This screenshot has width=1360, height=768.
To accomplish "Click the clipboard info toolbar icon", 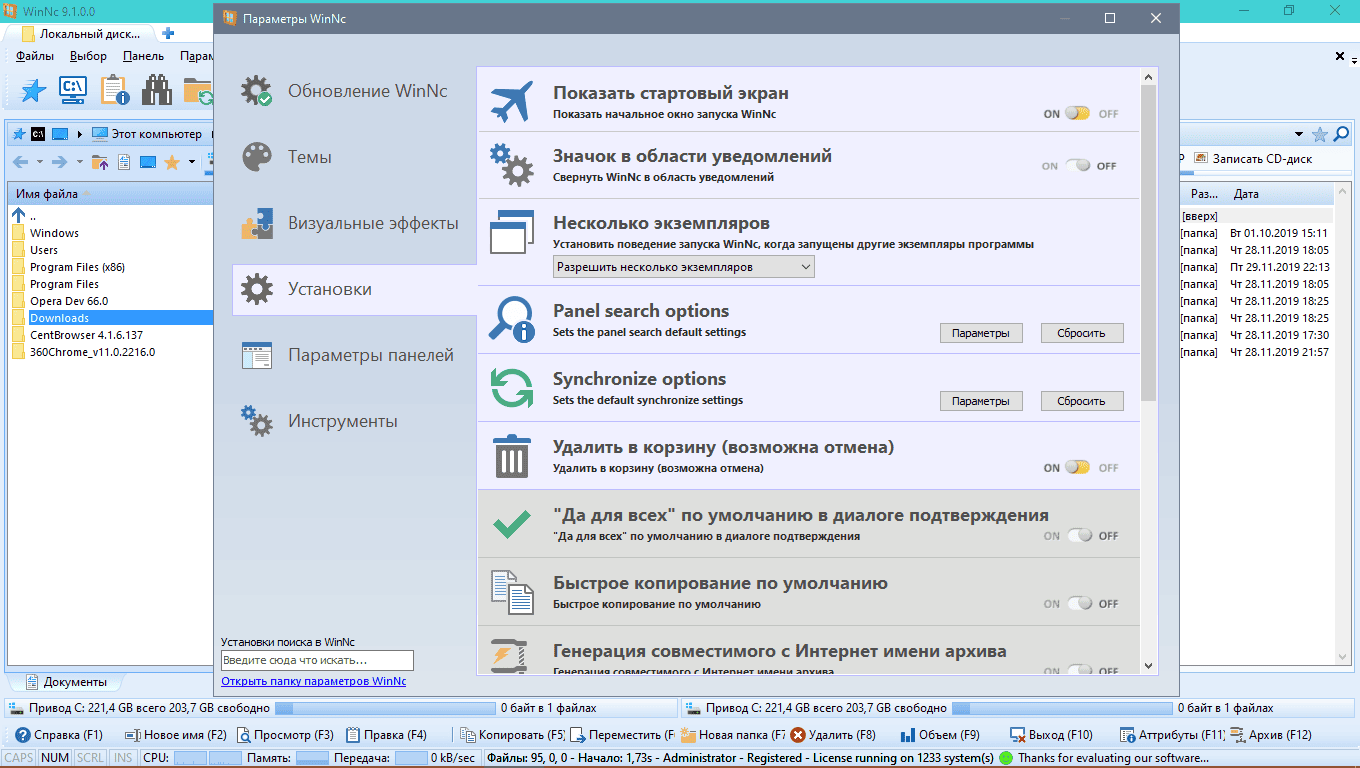I will [x=114, y=91].
